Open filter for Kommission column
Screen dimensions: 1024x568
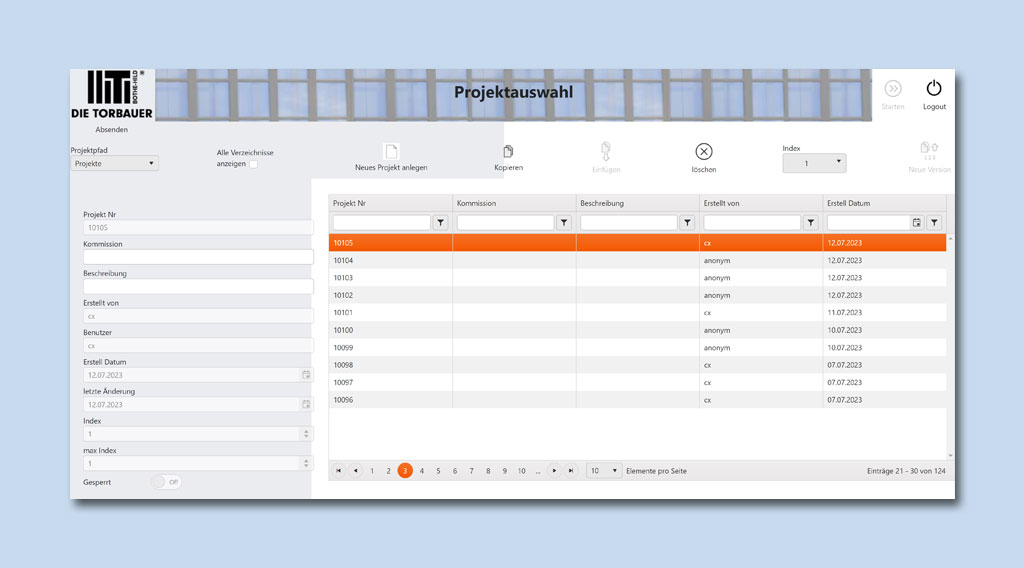coord(564,223)
